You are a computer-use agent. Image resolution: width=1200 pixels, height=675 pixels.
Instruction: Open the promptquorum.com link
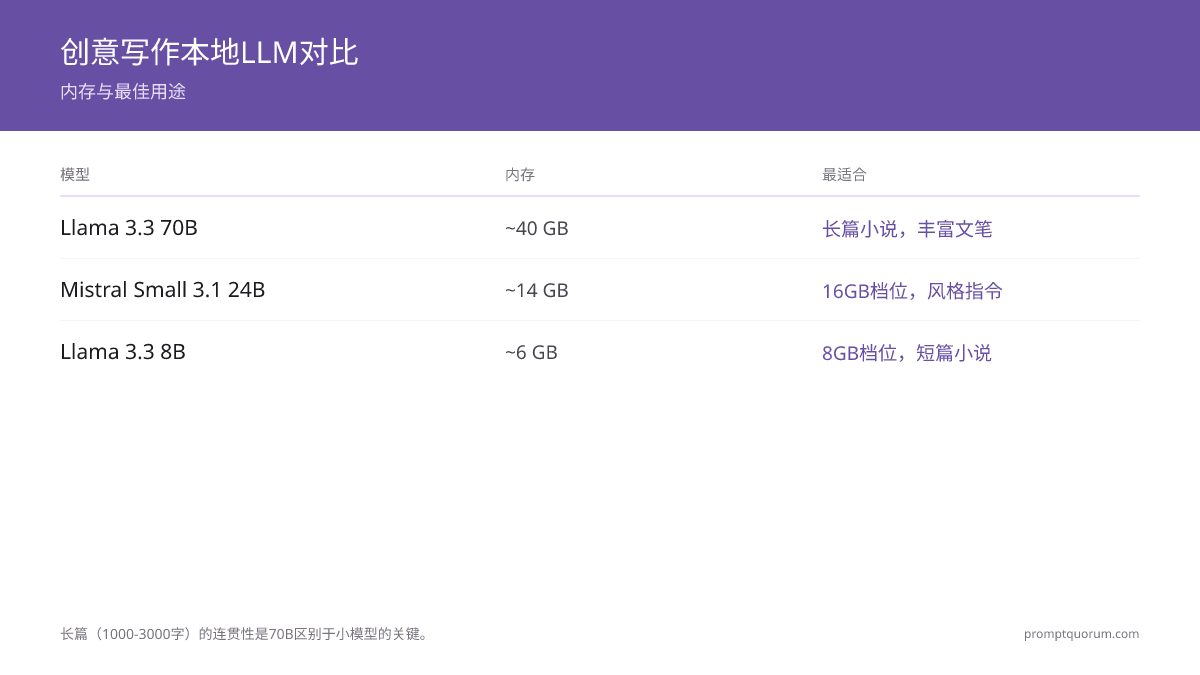pyautogui.click(x=1081, y=634)
